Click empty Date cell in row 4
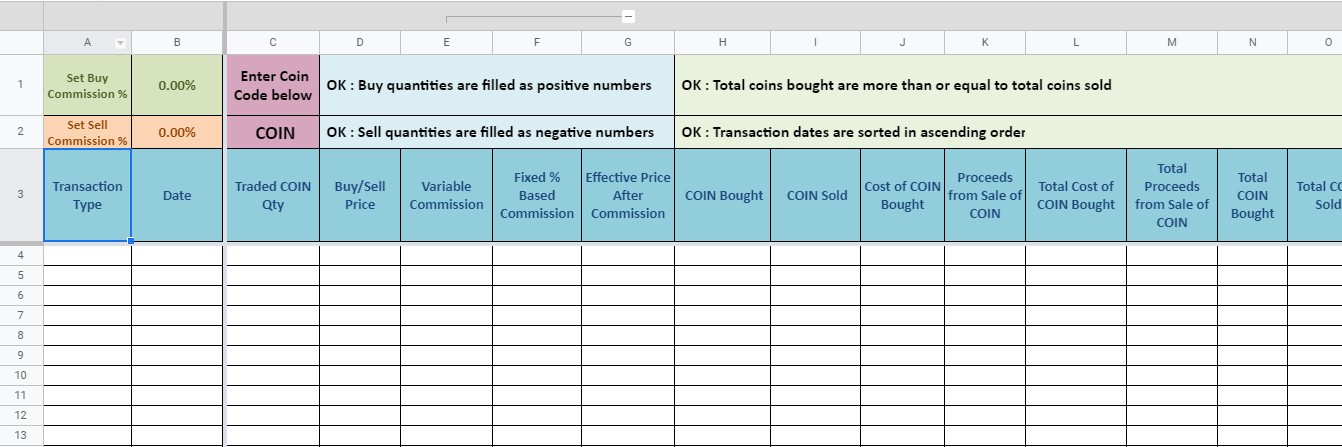Image resolution: width=1342 pixels, height=447 pixels. point(177,255)
